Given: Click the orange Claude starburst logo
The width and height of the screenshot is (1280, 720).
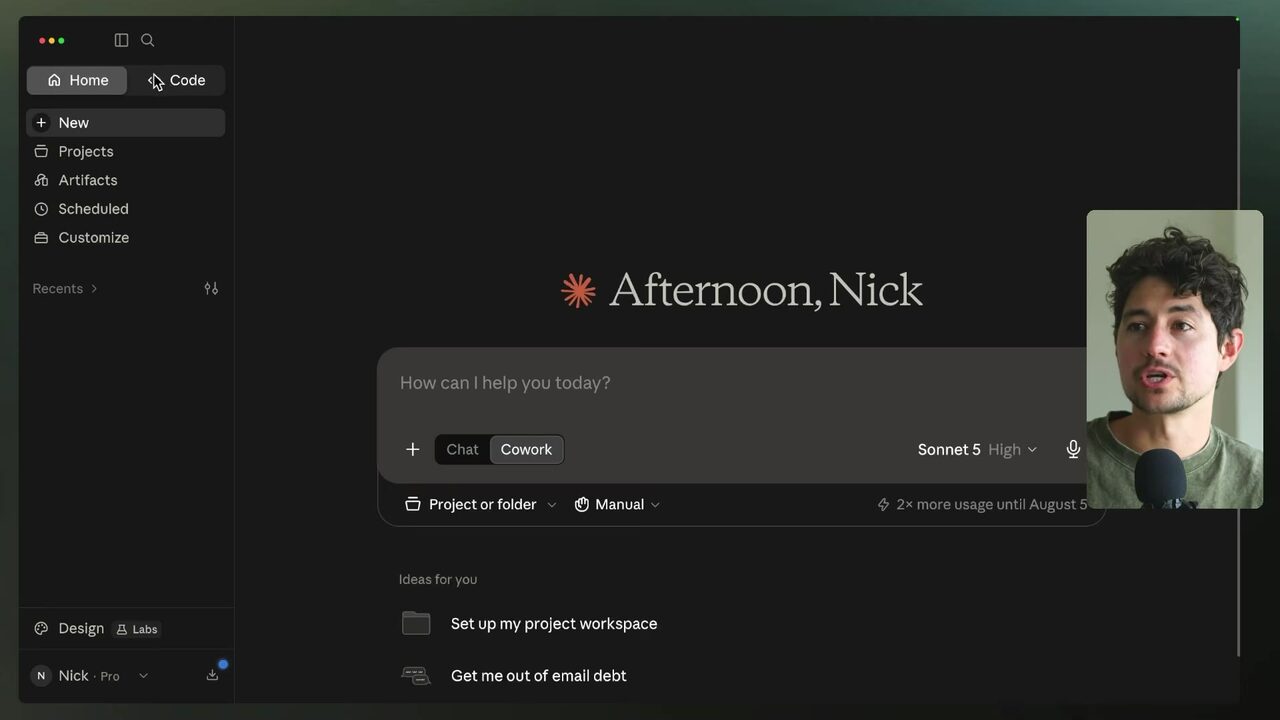Looking at the screenshot, I should [x=578, y=291].
